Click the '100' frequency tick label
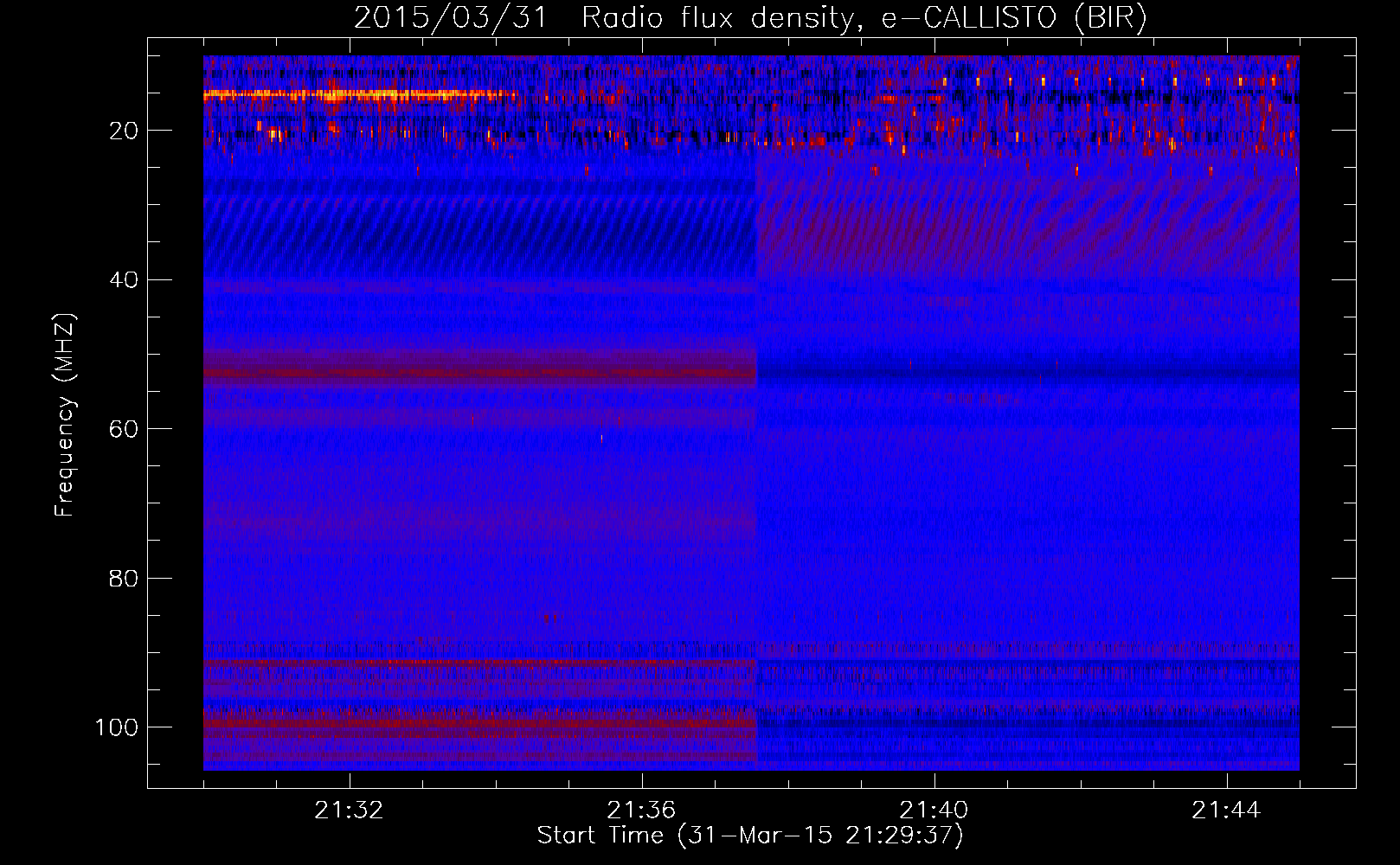The height and width of the screenshot is (865, 1400). [x=117, y=727]
